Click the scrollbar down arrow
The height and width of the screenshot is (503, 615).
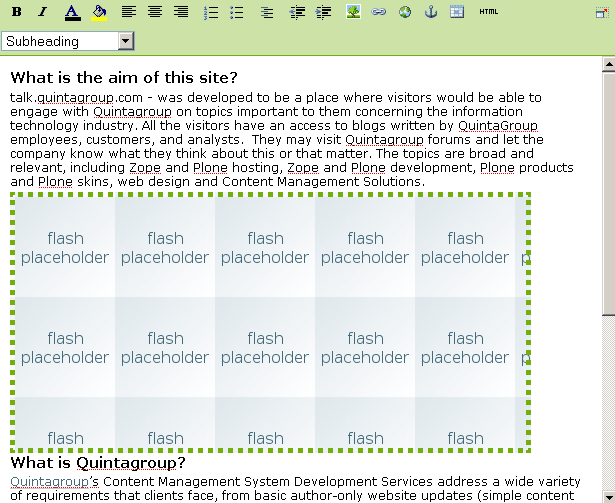click(x=609, y=496)
